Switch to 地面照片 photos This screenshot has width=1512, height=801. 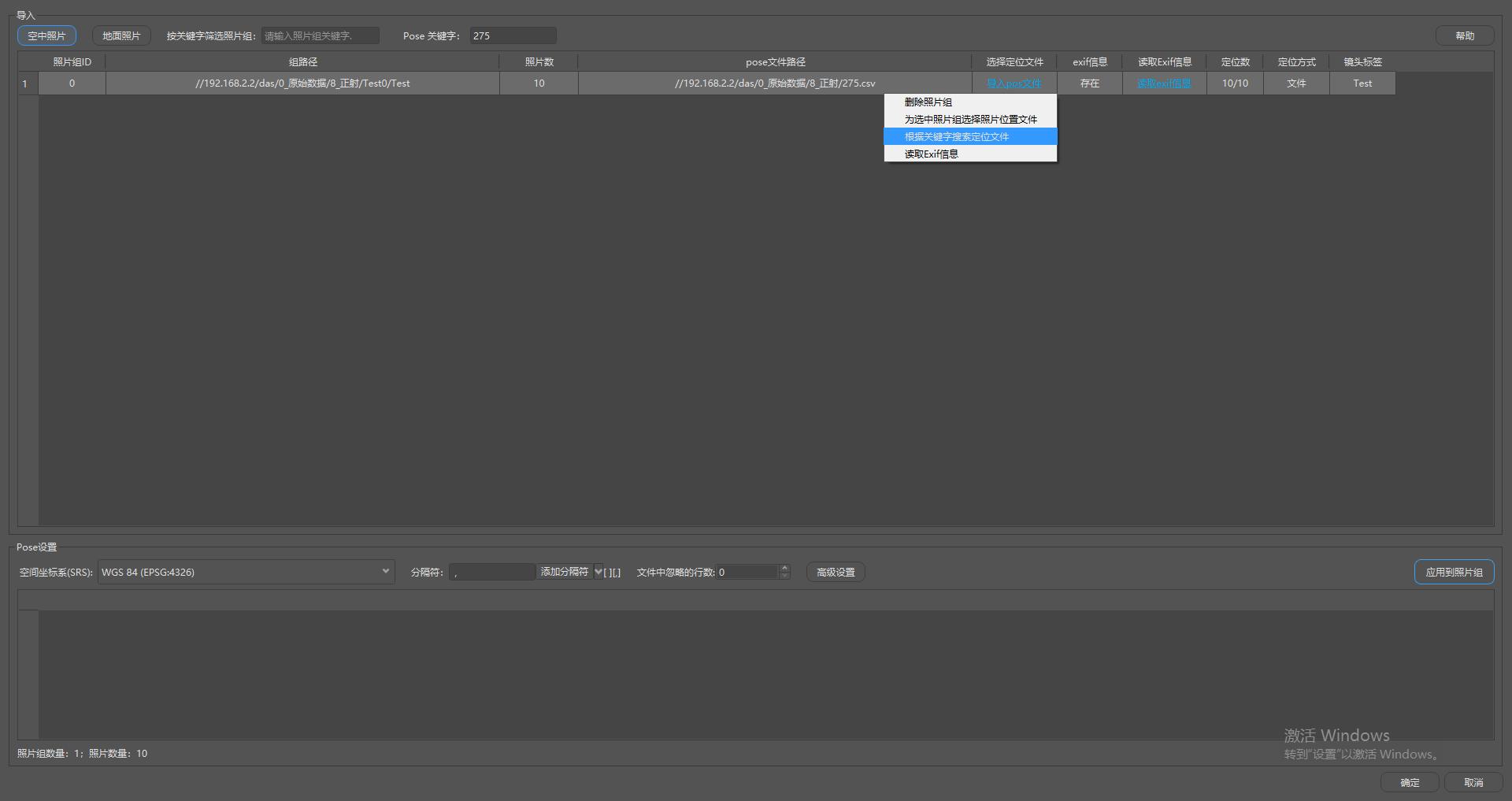(121, 35)
